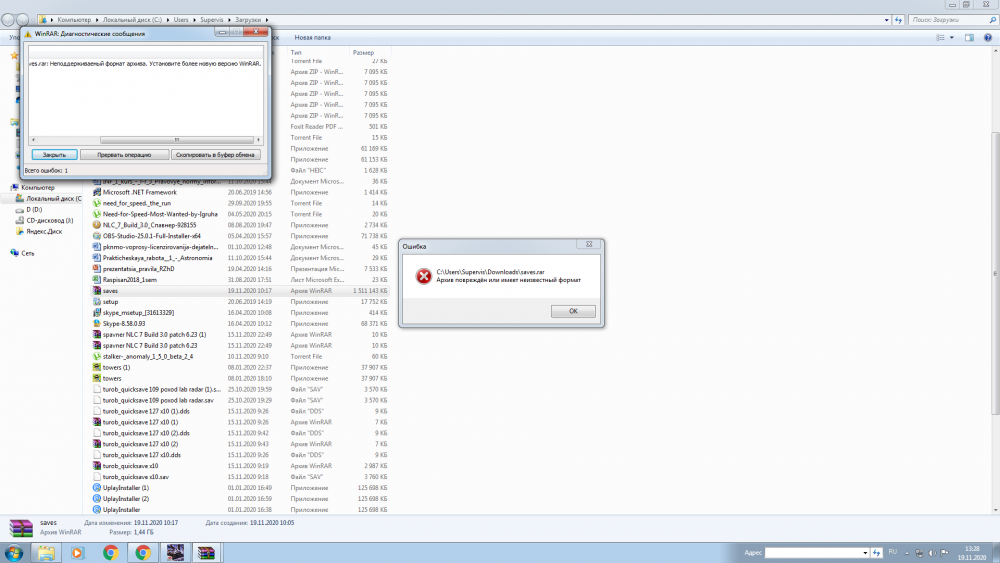Click the Компьютер breadcrumb in the address bar

point(74,20)
